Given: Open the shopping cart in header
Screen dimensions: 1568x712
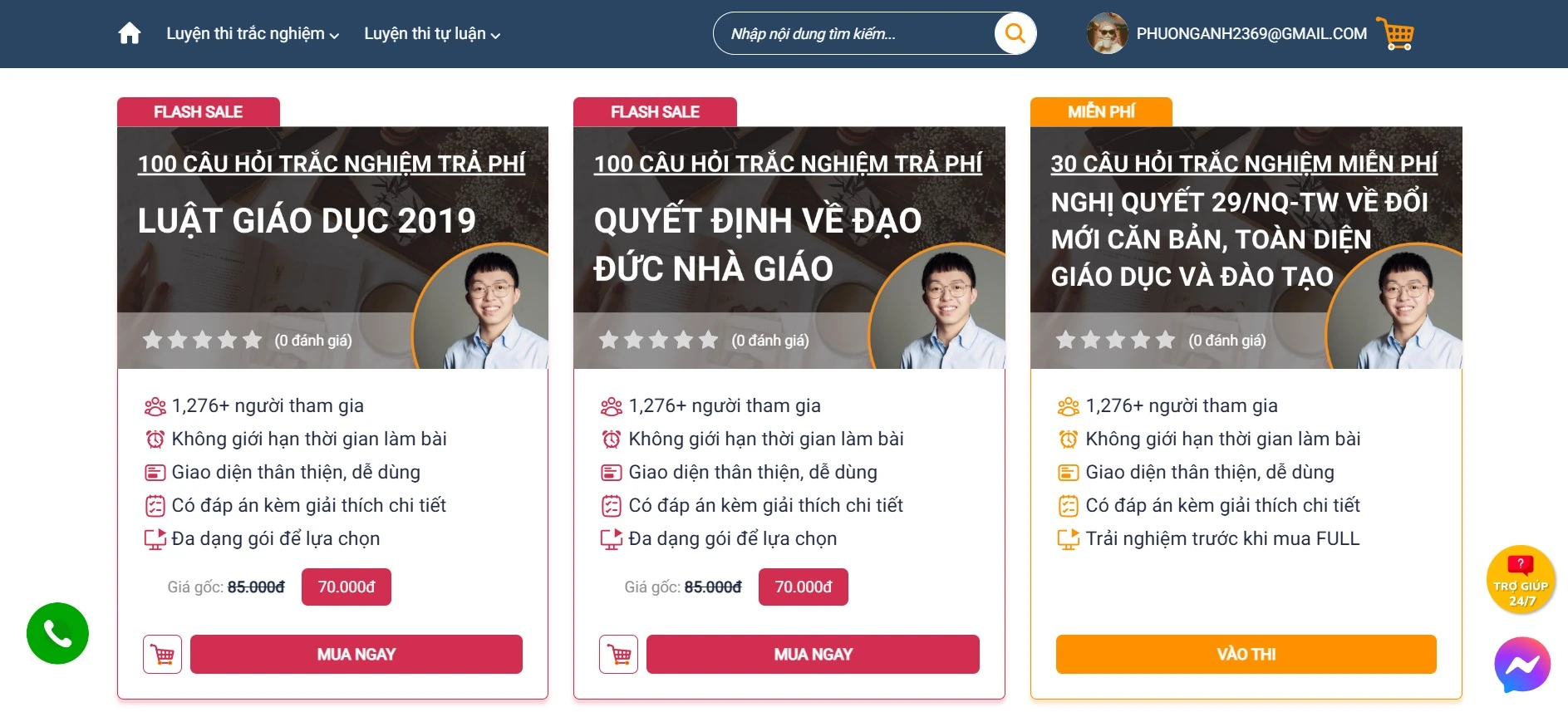Looking at the screenshot, I should [x=1395, y=34].
